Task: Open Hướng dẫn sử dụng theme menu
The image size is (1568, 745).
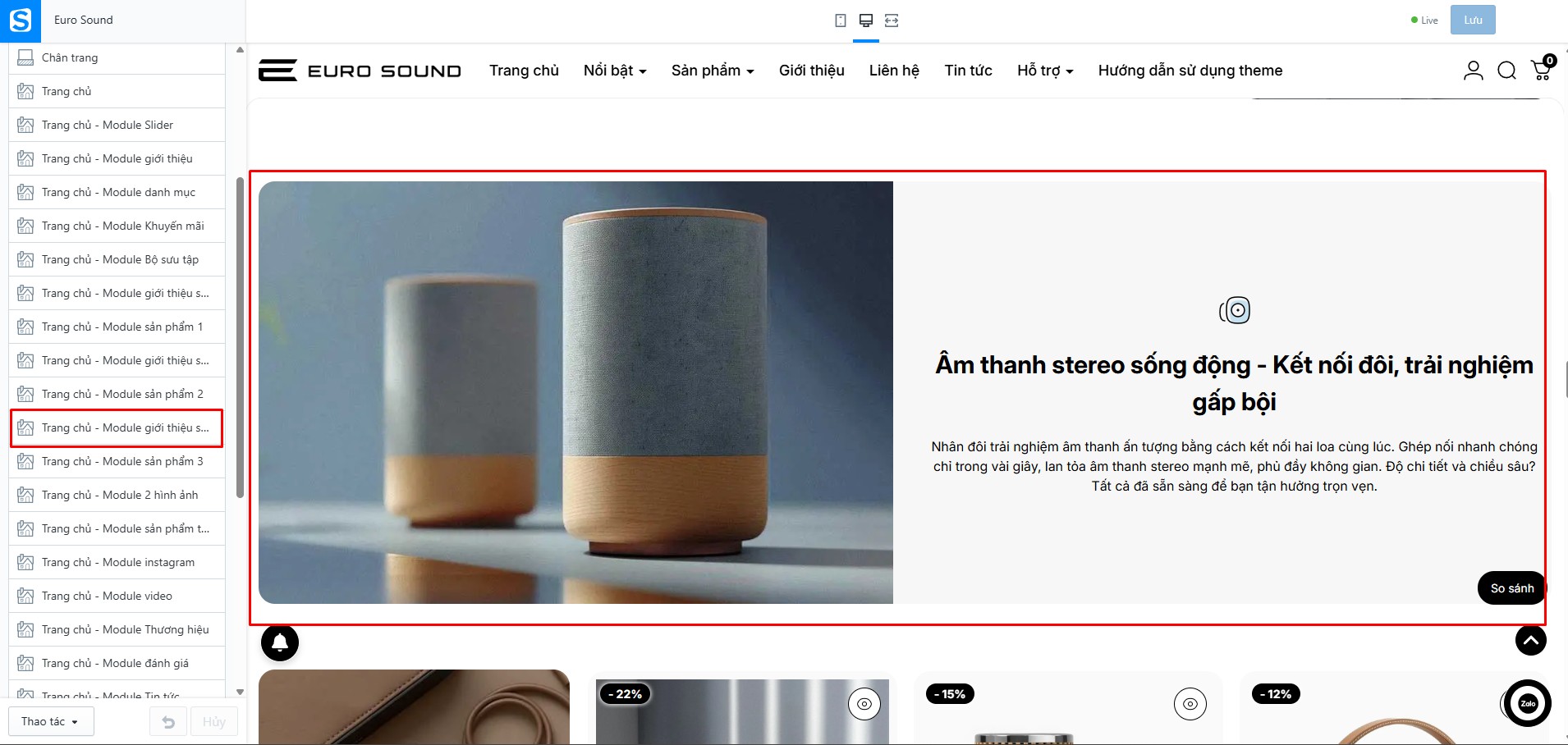Action: [x=1190, y=71]
